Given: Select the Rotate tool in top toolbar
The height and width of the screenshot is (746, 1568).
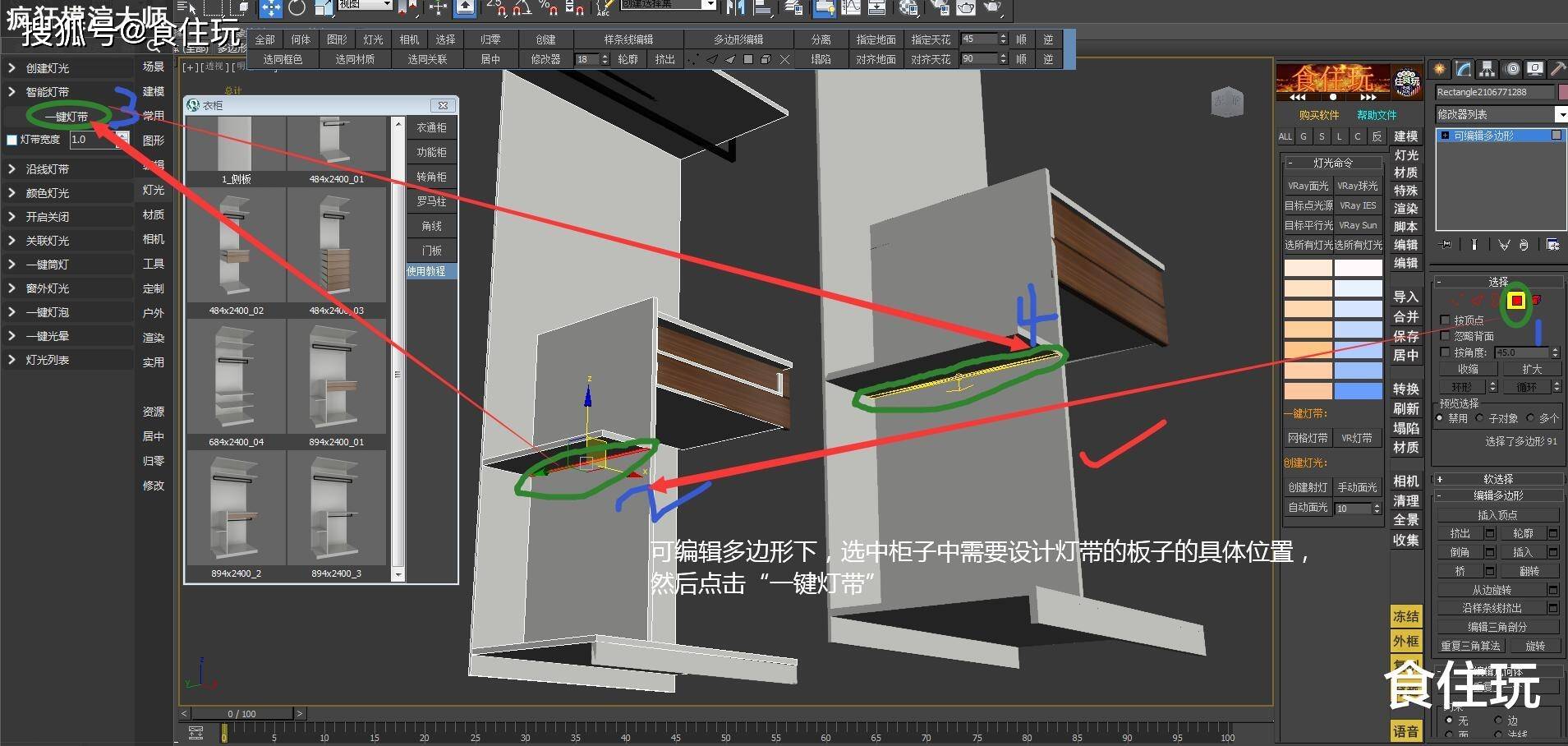Looking at the screenshot, I should [x=297, y=8].
